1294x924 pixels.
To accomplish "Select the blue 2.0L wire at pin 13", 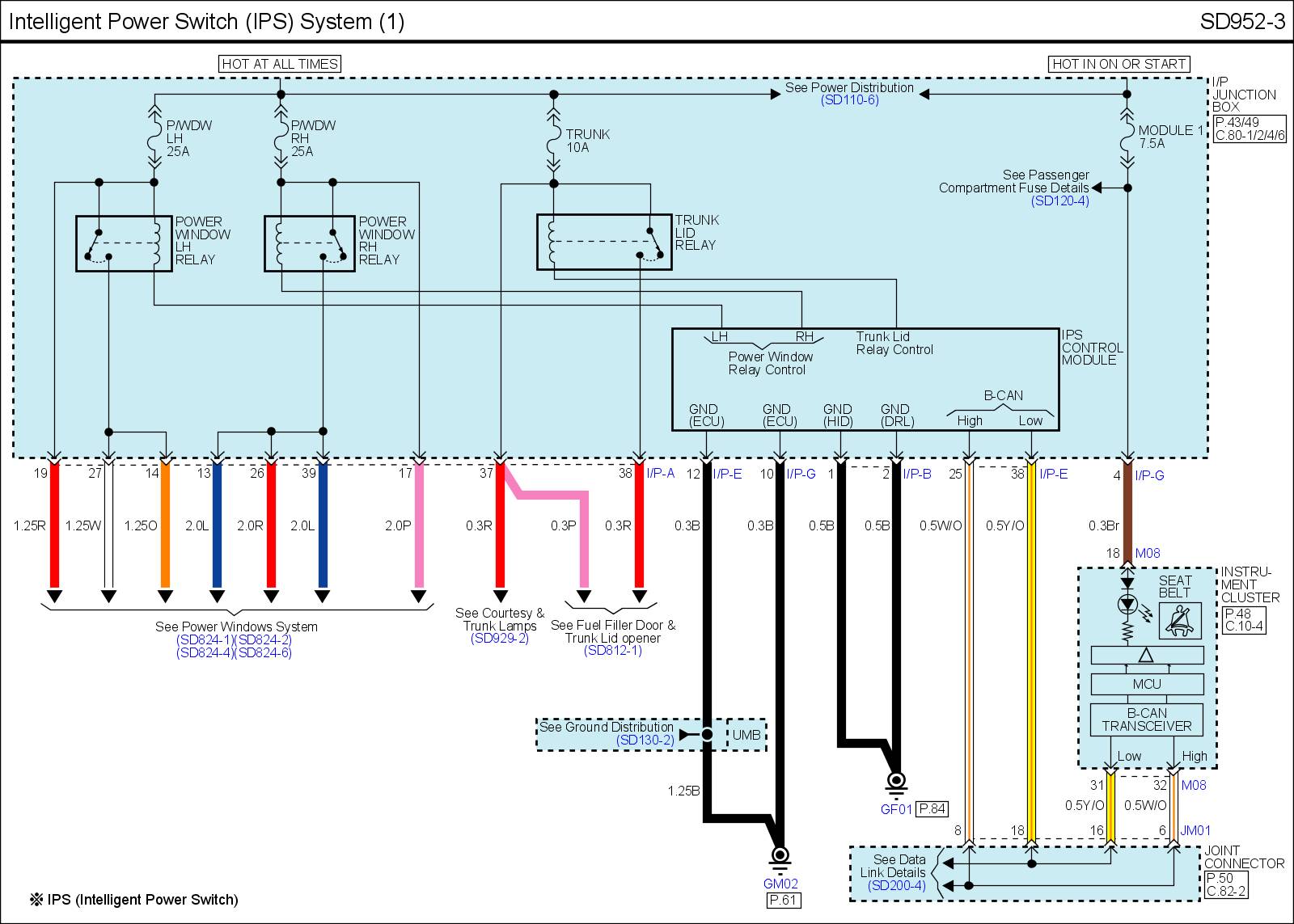I will click(216, 525).
